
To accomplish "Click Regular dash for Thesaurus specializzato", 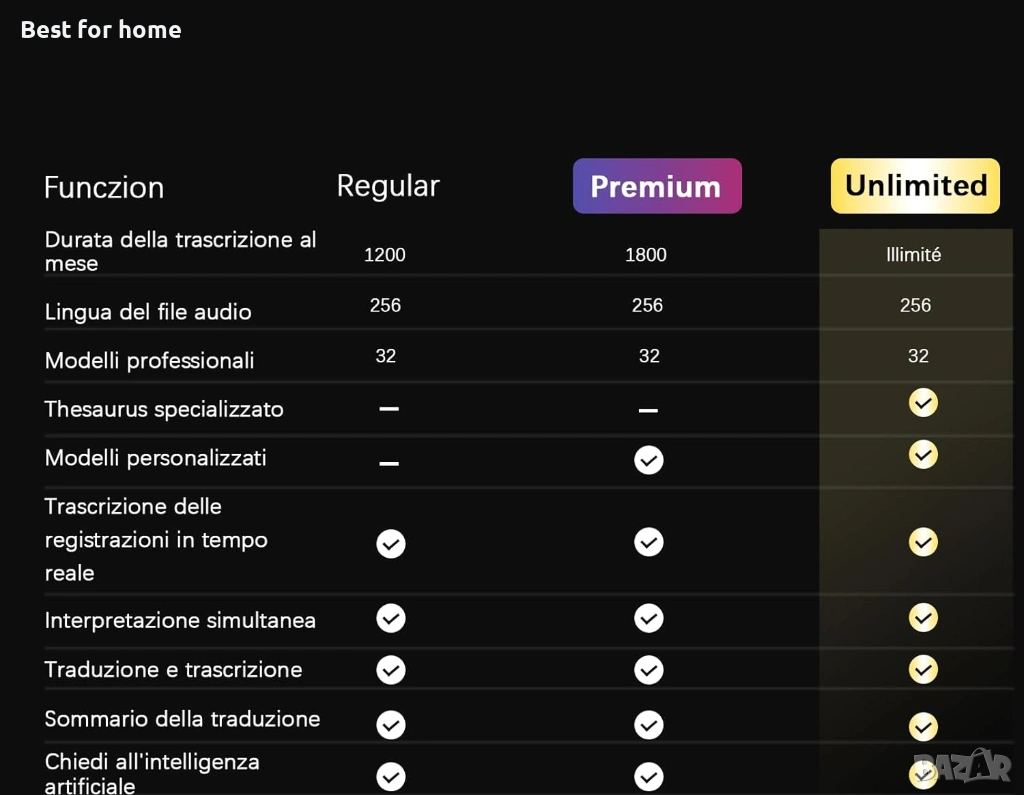I will point(389,410).
